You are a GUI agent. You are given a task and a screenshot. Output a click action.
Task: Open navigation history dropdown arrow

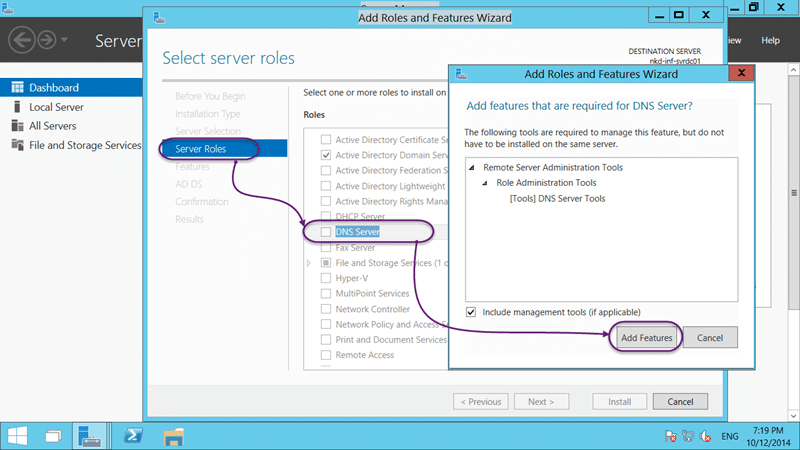tap(64, 39)
